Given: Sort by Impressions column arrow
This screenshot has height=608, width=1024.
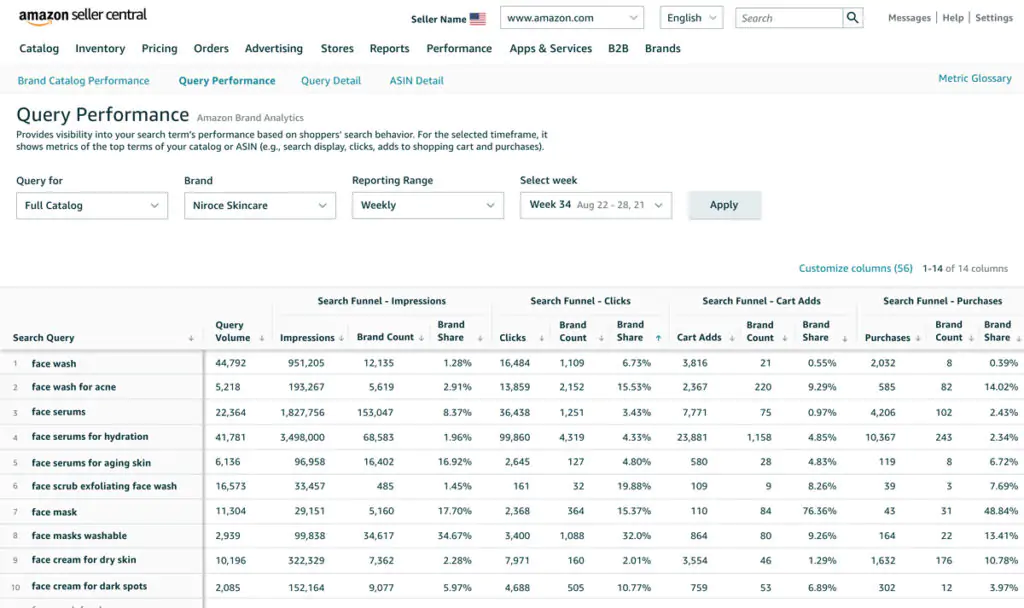Looking at the screenshot, I should click(x=341, y=338).
